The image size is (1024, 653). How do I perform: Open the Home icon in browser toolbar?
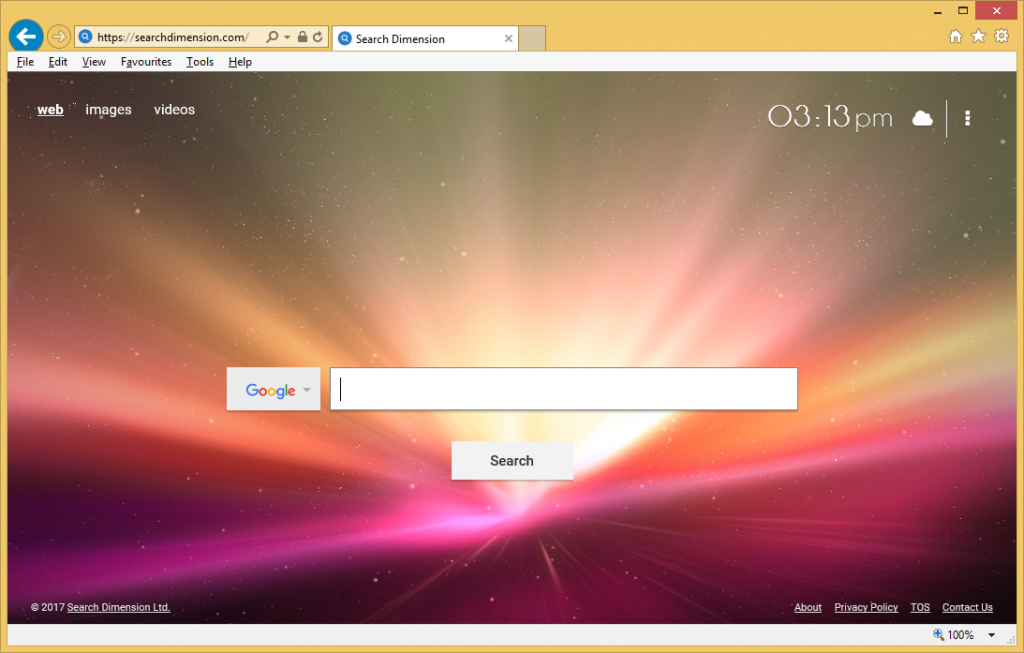click(955, 36)
